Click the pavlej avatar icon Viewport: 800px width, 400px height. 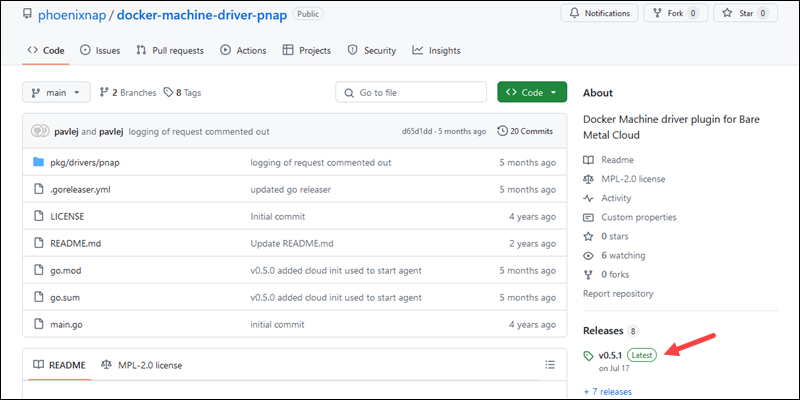tap(39, 131)
